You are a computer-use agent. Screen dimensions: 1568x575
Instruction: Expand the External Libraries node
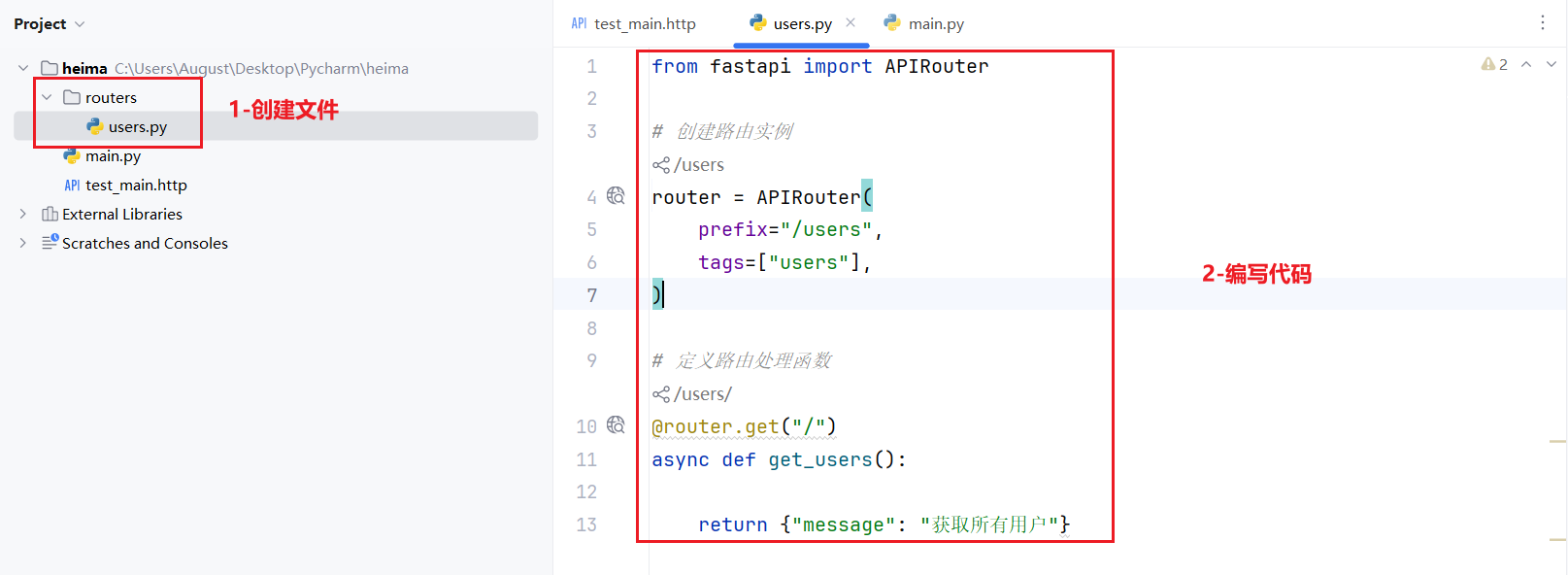(x=23, y=214)
